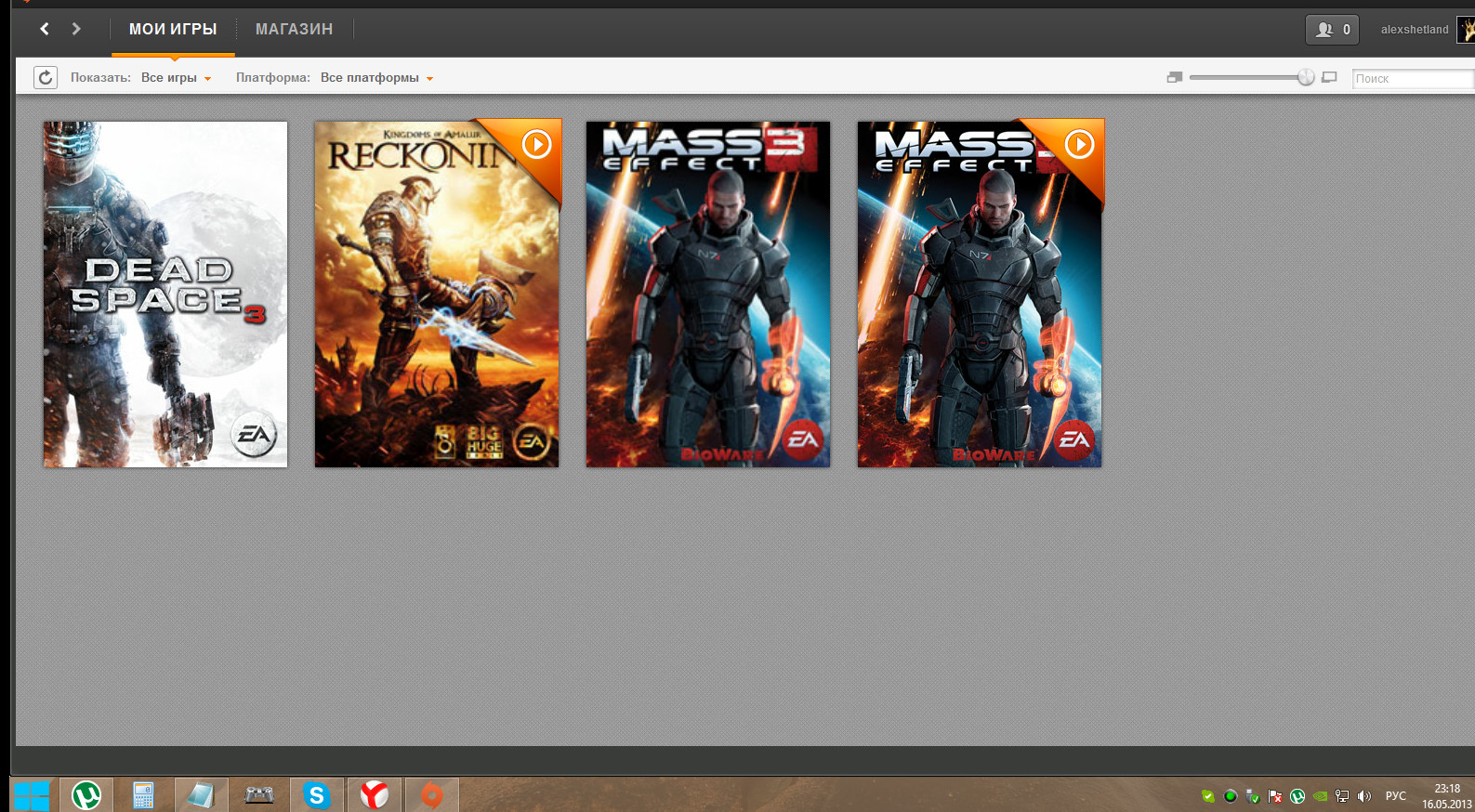Image resolution: width=1475 pixels, height=812 pixels.
Task: Open the Action Center flag icon
Action: click(x=1275, y=796)
